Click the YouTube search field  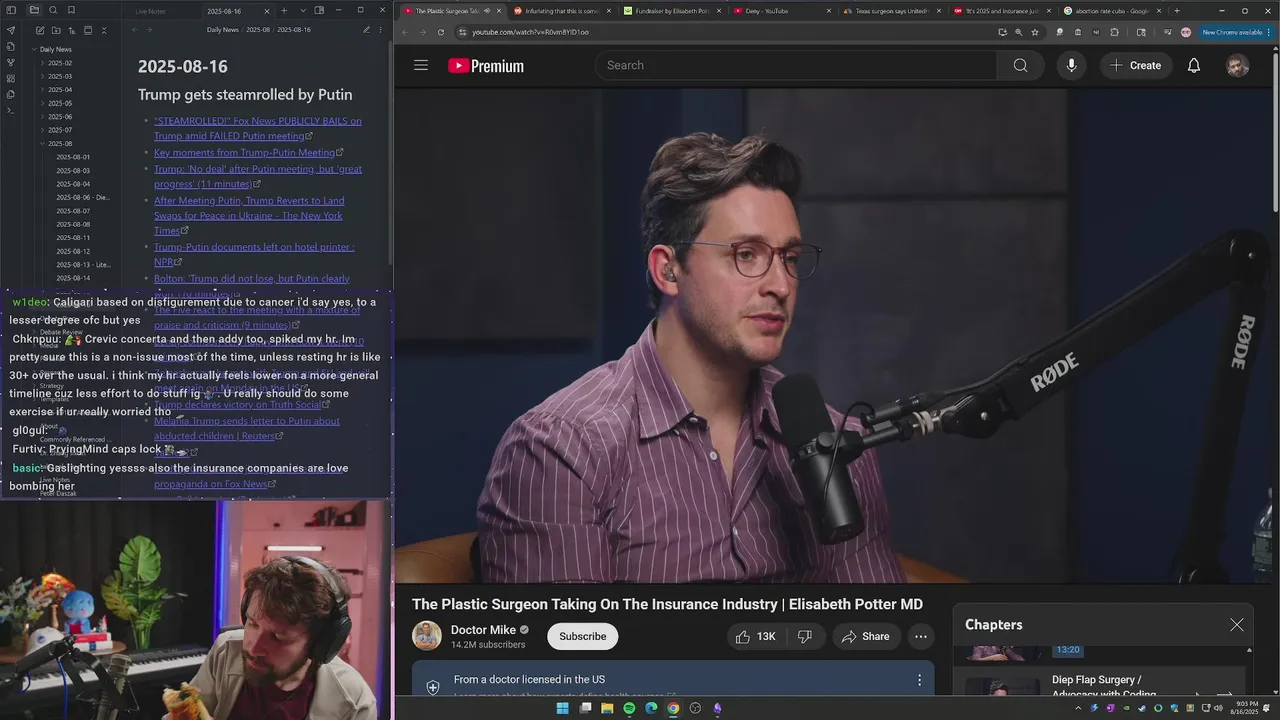click(x=796, y=65)
